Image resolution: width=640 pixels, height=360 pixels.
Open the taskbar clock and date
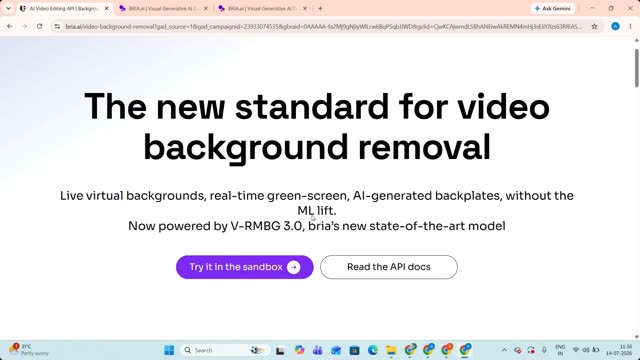click(x=619, y=350)
